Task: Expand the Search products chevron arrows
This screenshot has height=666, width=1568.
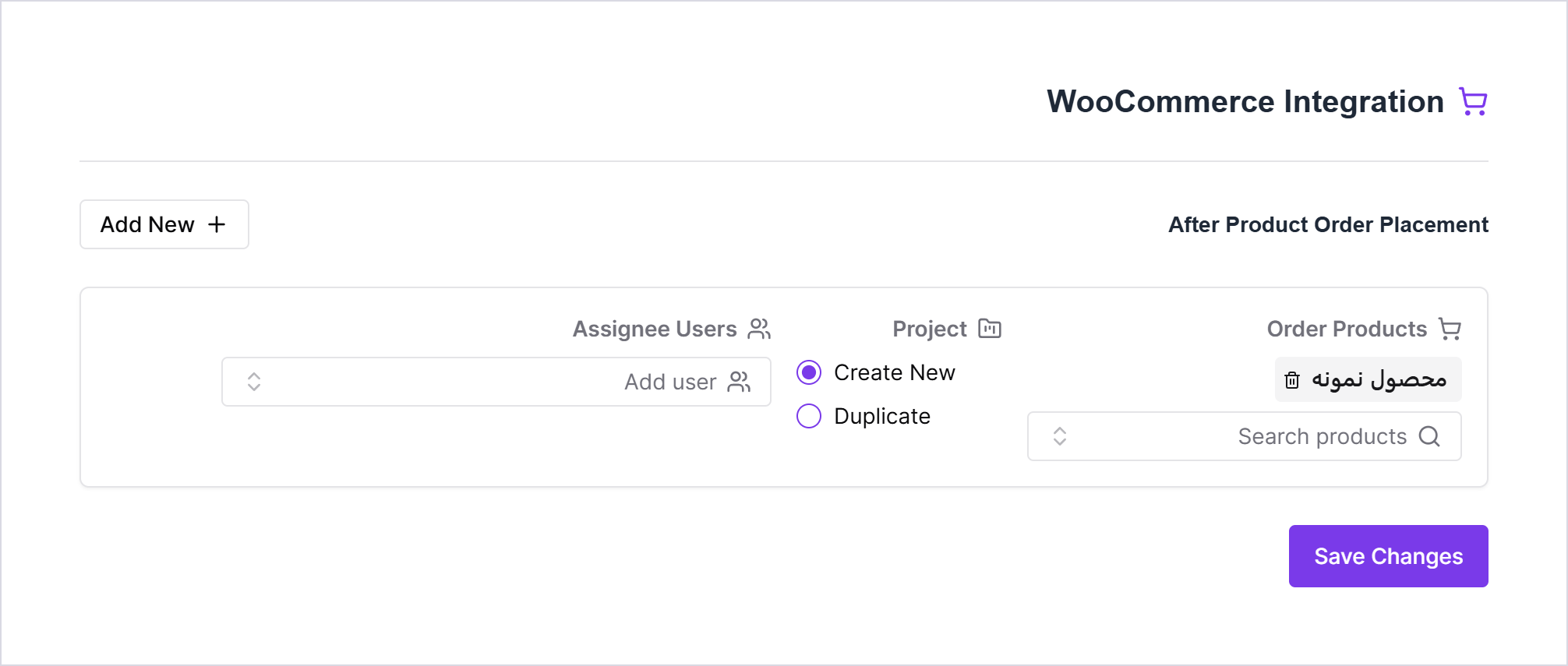Action: pyautogui.click(x=1060, y=436)
